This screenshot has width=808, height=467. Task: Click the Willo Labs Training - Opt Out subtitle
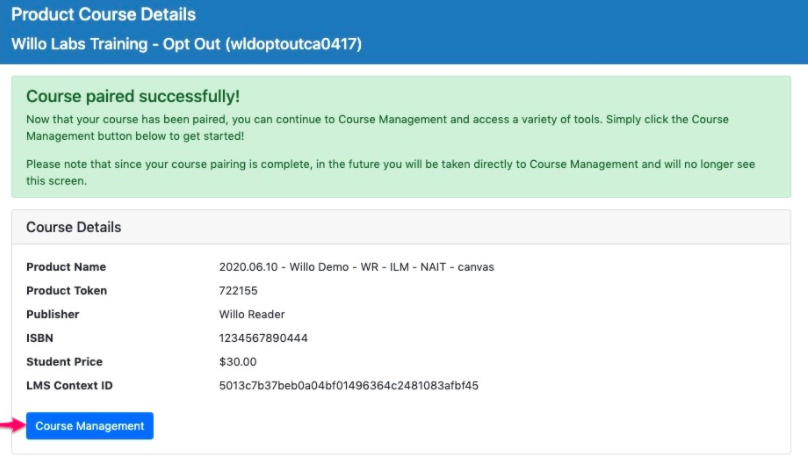coord(187,44)
